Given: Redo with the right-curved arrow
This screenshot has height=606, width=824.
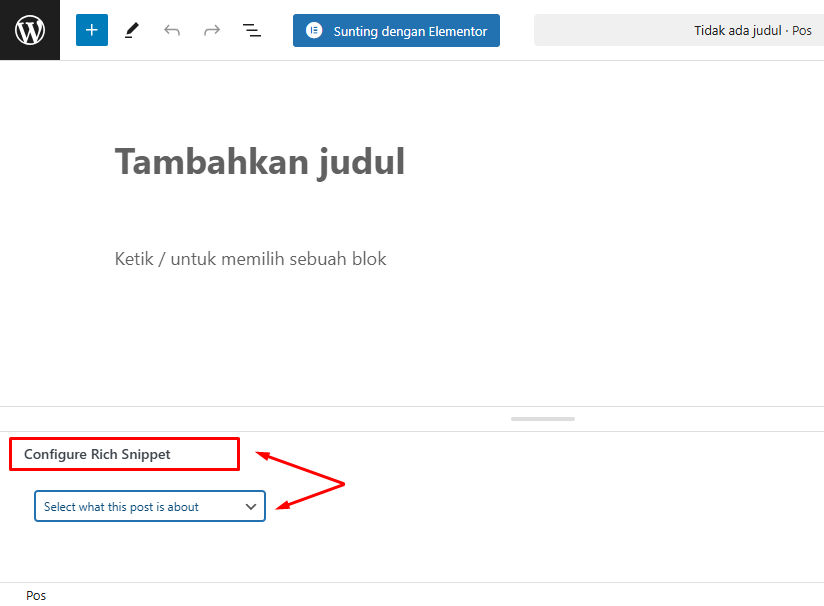Looking at the screenshot, I should [x=212, y=30].
